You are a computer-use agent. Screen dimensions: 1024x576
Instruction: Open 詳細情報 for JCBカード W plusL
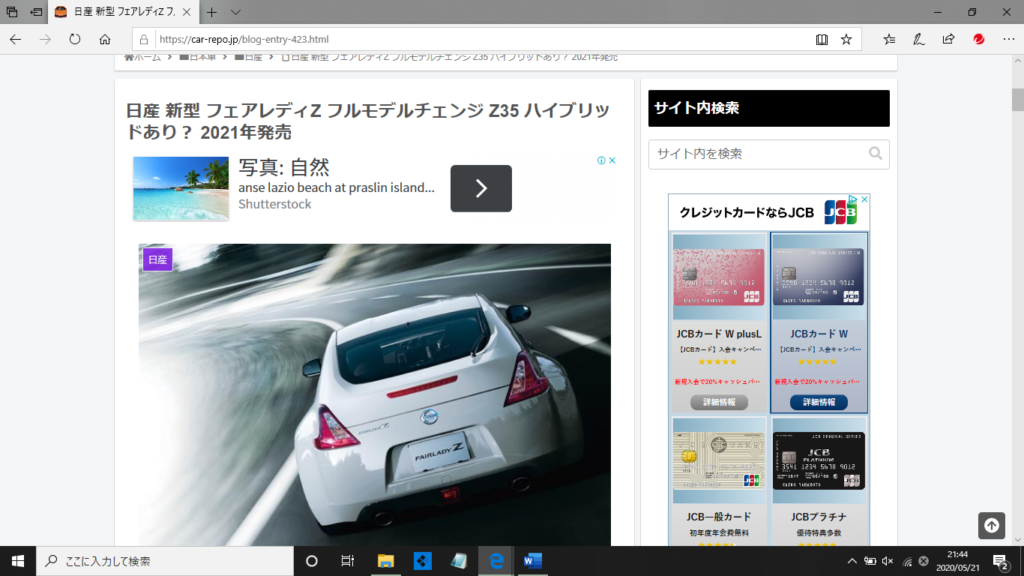coord(719,402)
